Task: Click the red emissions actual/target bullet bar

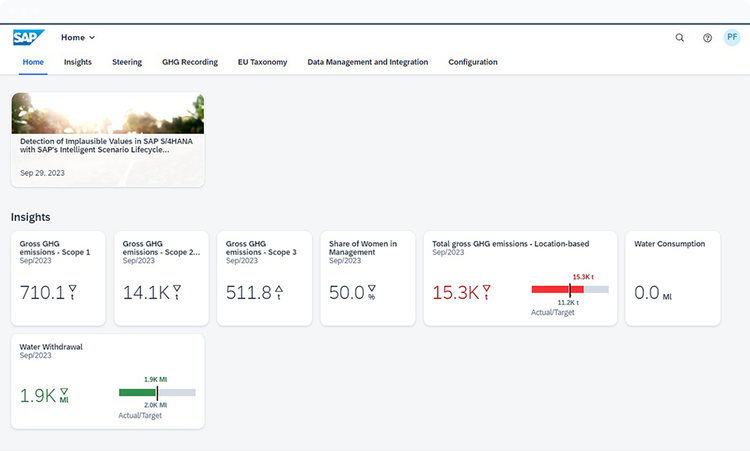Action: point(570,289)
